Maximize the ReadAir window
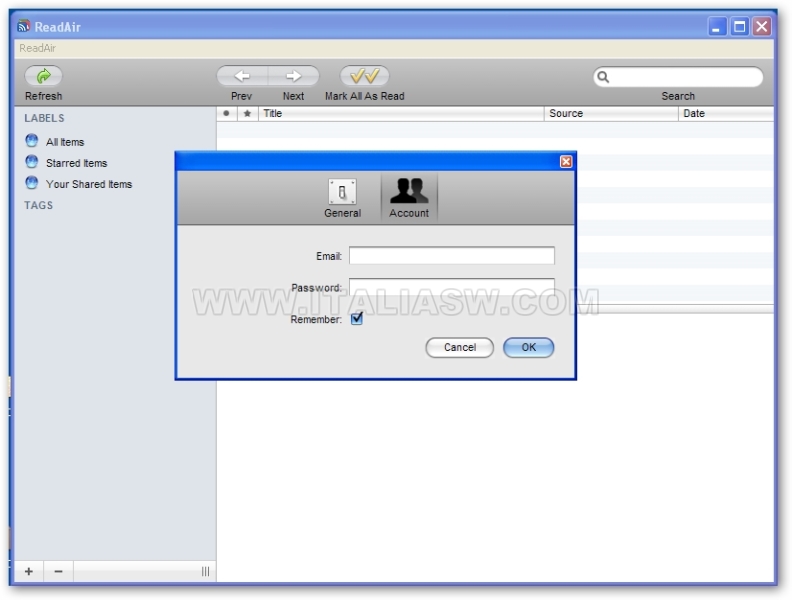 (739, 26)
